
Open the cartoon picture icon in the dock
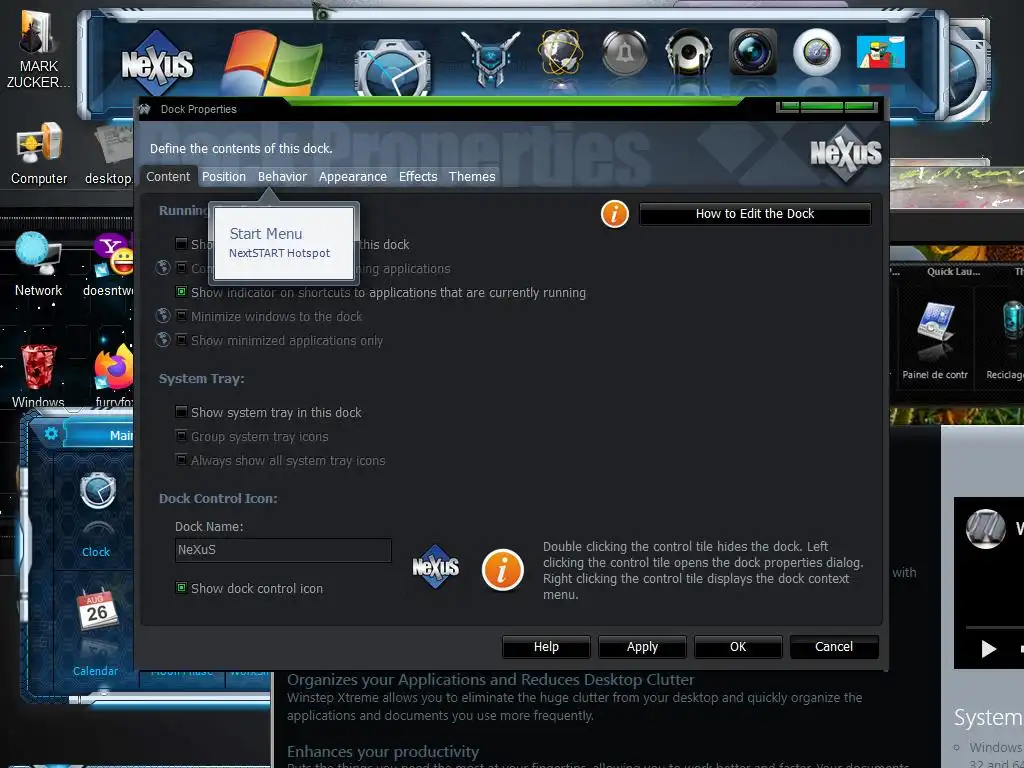coord(881,52)
